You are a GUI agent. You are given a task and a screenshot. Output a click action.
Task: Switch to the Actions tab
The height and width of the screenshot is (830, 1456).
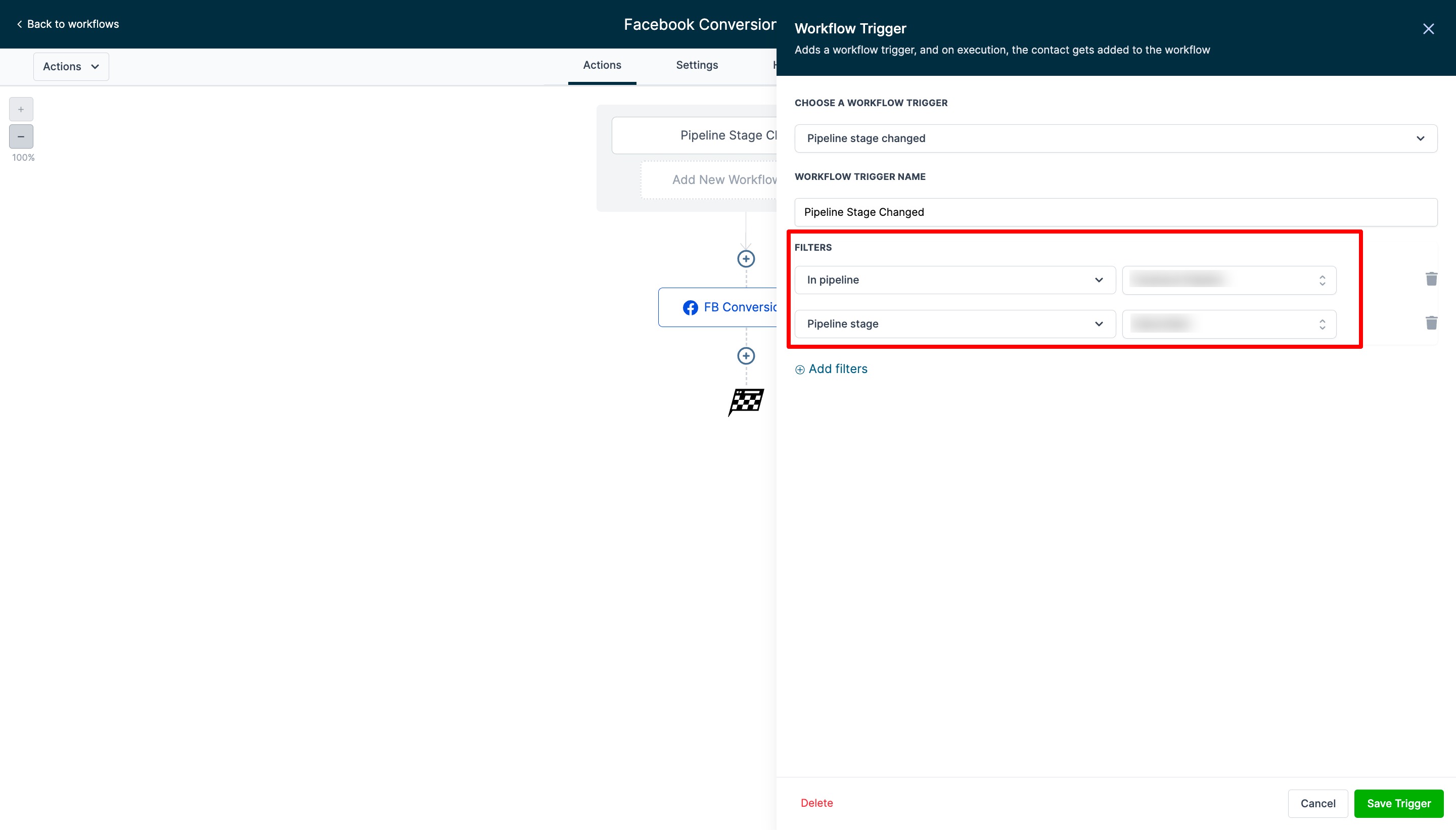tap(602, 65)
